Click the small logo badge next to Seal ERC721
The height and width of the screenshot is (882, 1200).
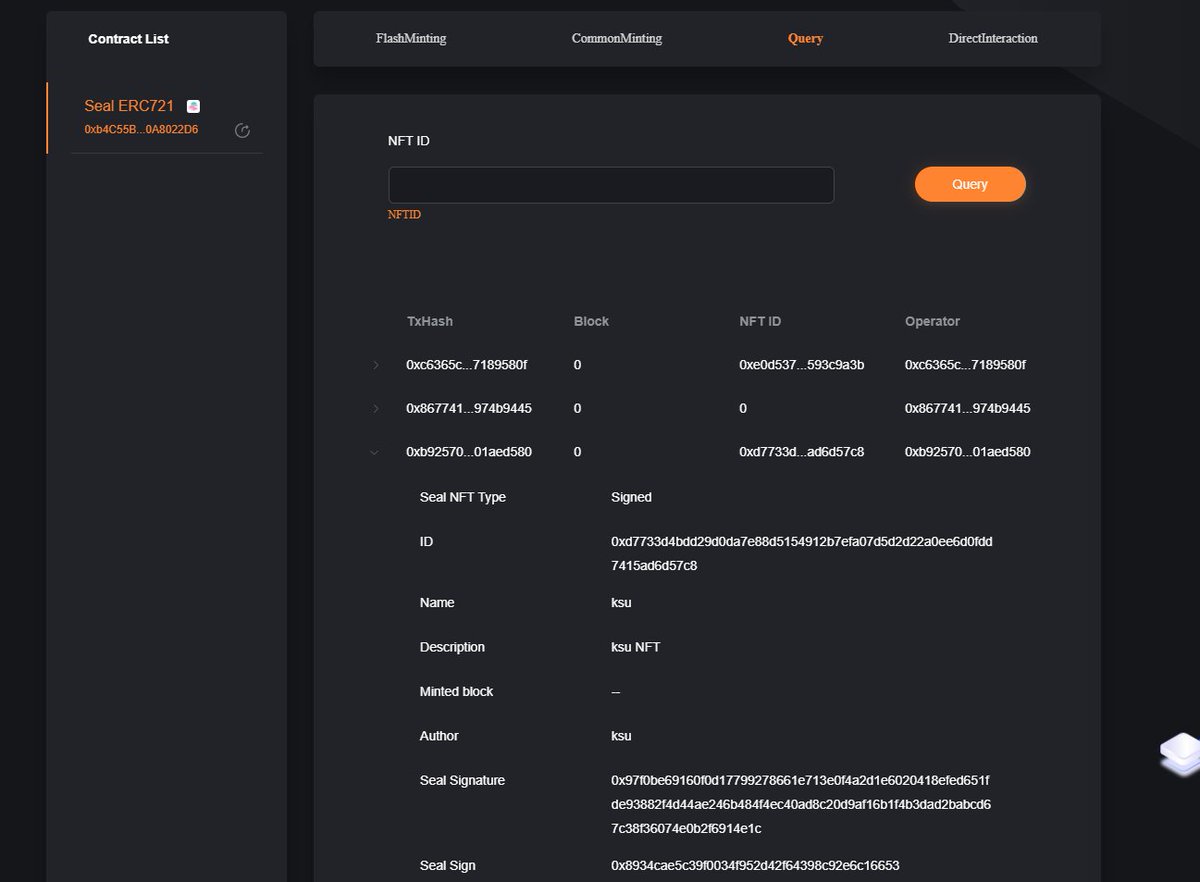click(x=193, y=106)
